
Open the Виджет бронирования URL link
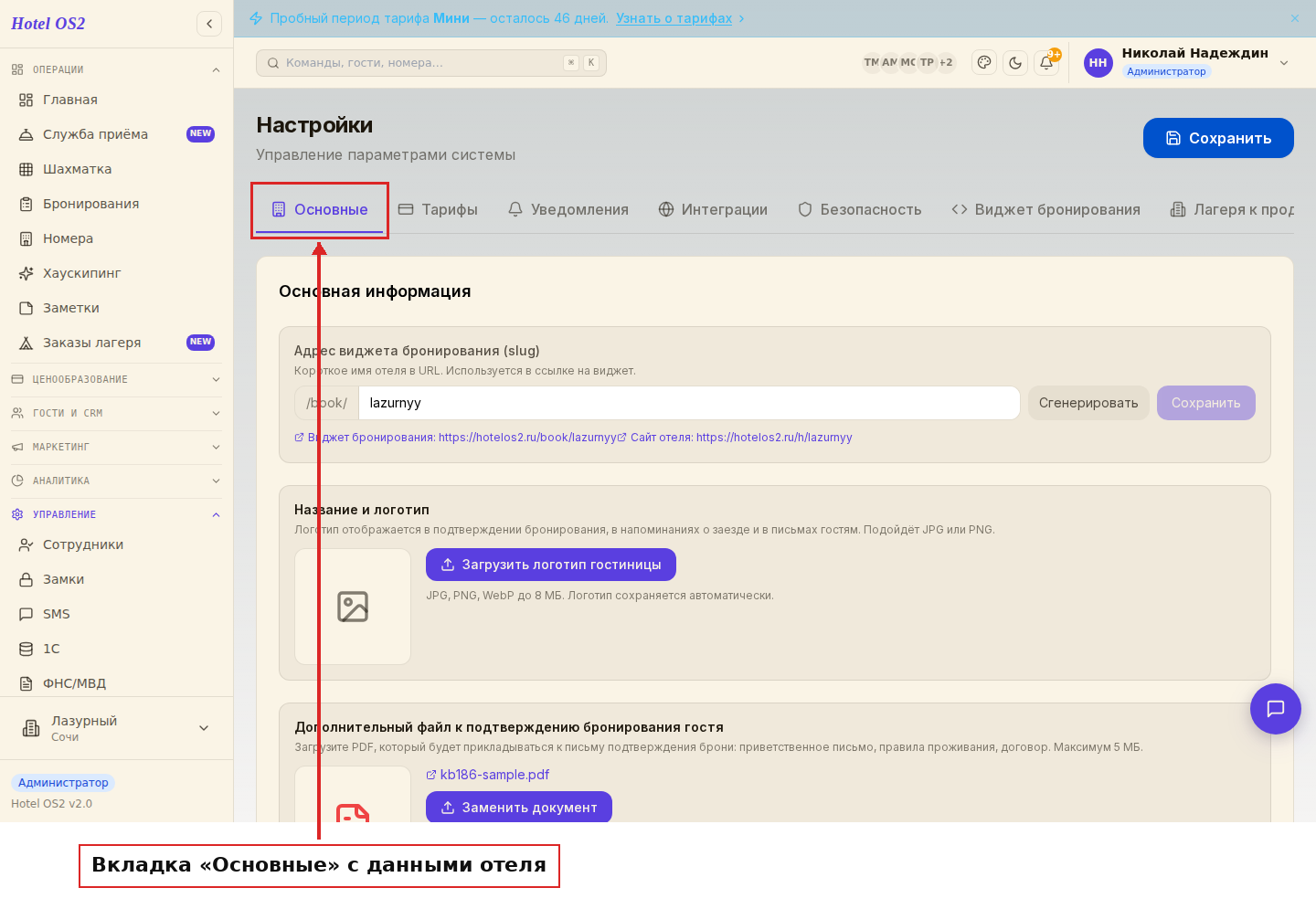456,438
